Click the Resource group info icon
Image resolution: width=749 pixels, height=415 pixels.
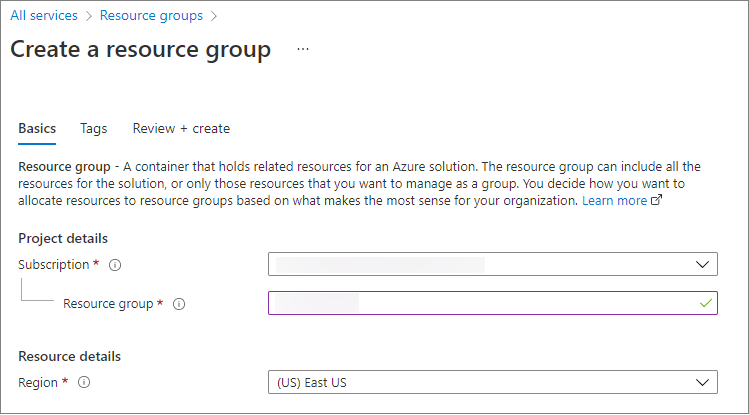pos(179,304)
